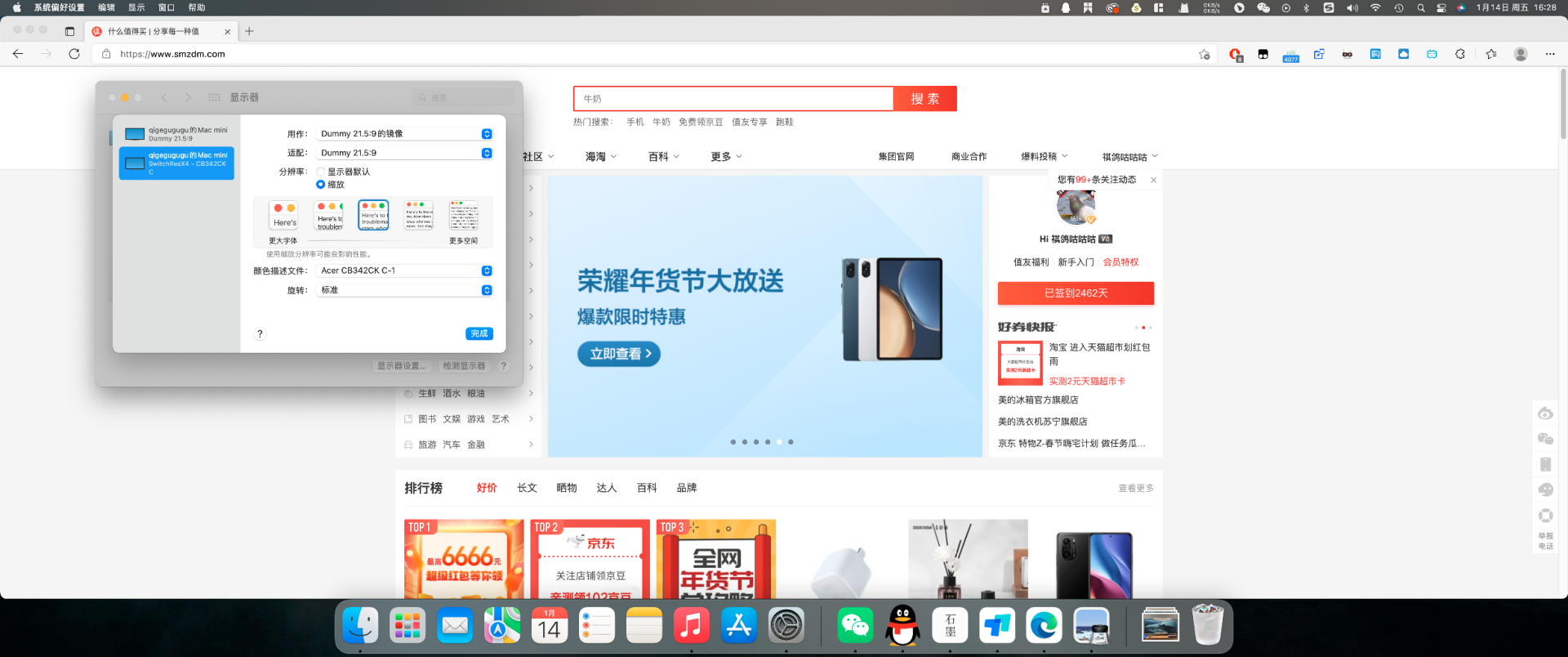Select Dummy 21.5:9 display in sidebar

[176, 134]
